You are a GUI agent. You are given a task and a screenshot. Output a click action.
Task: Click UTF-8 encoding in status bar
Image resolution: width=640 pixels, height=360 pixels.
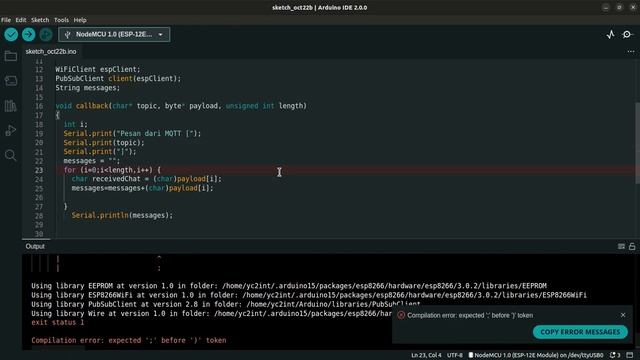click(455, 355)
